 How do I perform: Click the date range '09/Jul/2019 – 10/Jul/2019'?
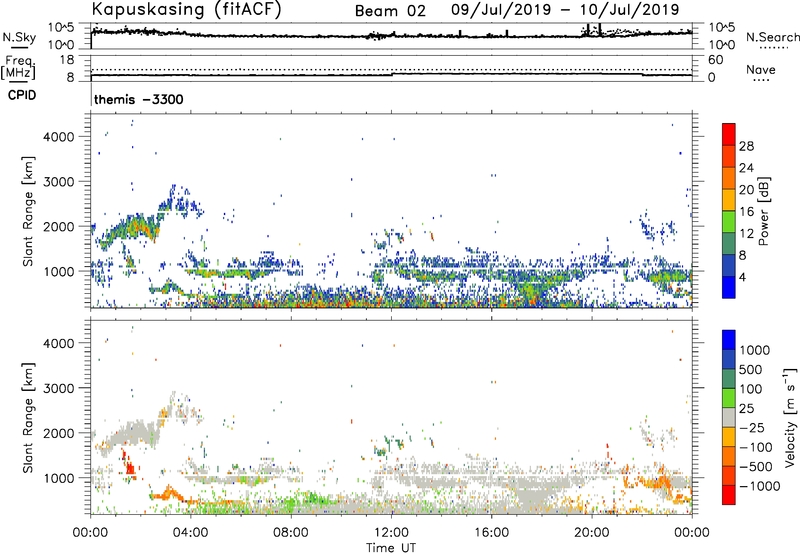click(x=565, y=10)
